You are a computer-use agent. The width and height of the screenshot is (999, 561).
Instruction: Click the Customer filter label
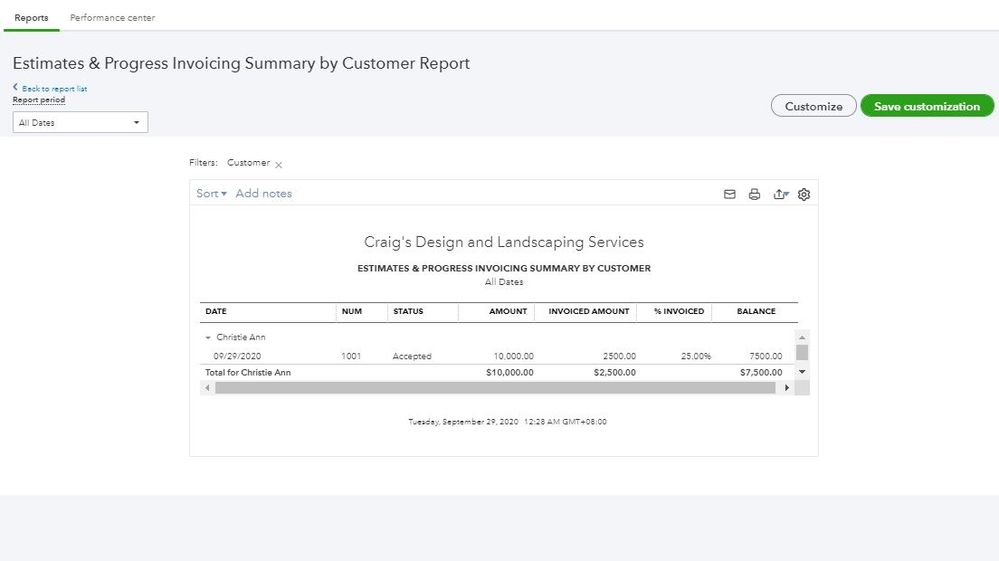[x=248, y=163]
